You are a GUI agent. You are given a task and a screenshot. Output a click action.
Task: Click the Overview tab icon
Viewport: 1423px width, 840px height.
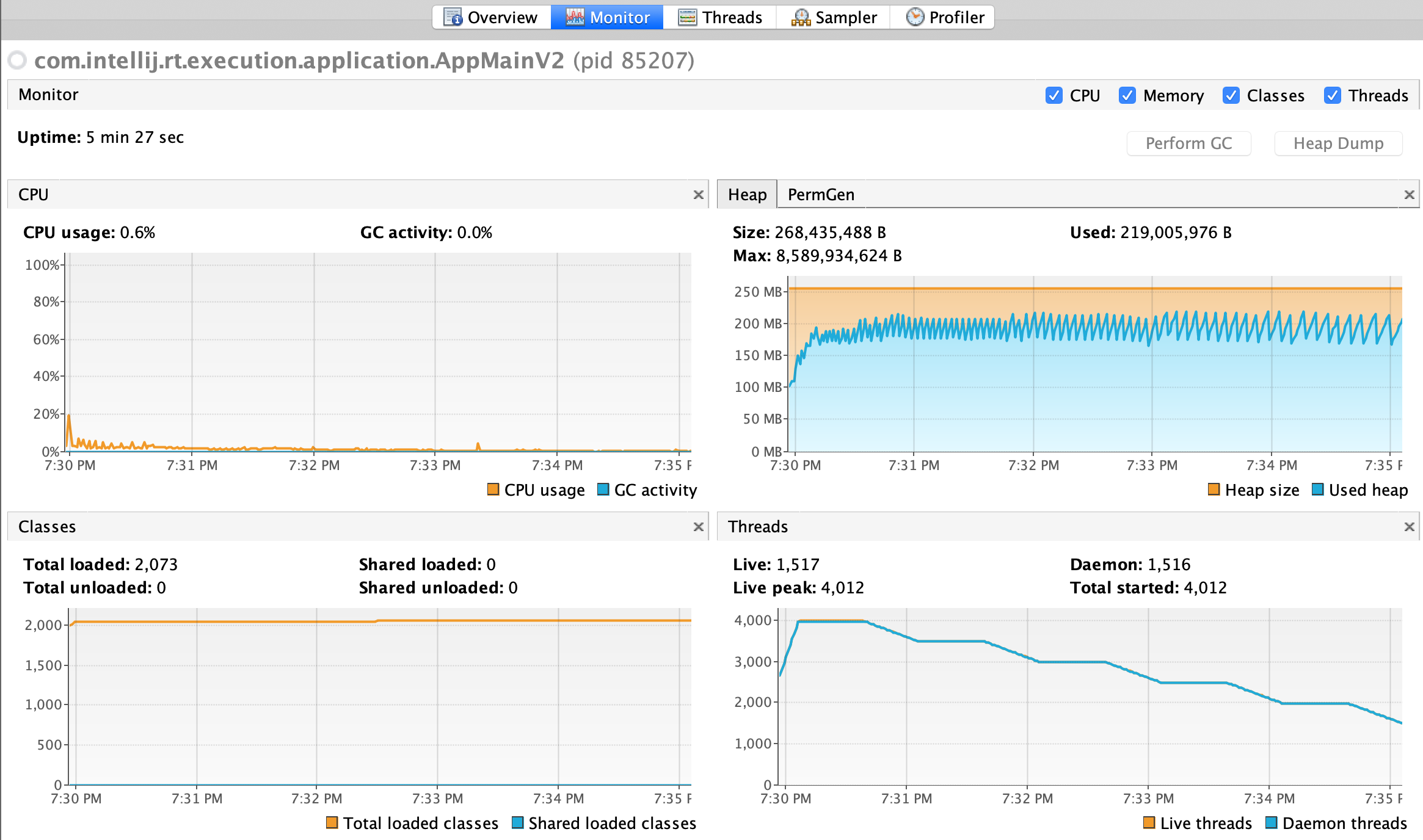(x=453, y=17)
